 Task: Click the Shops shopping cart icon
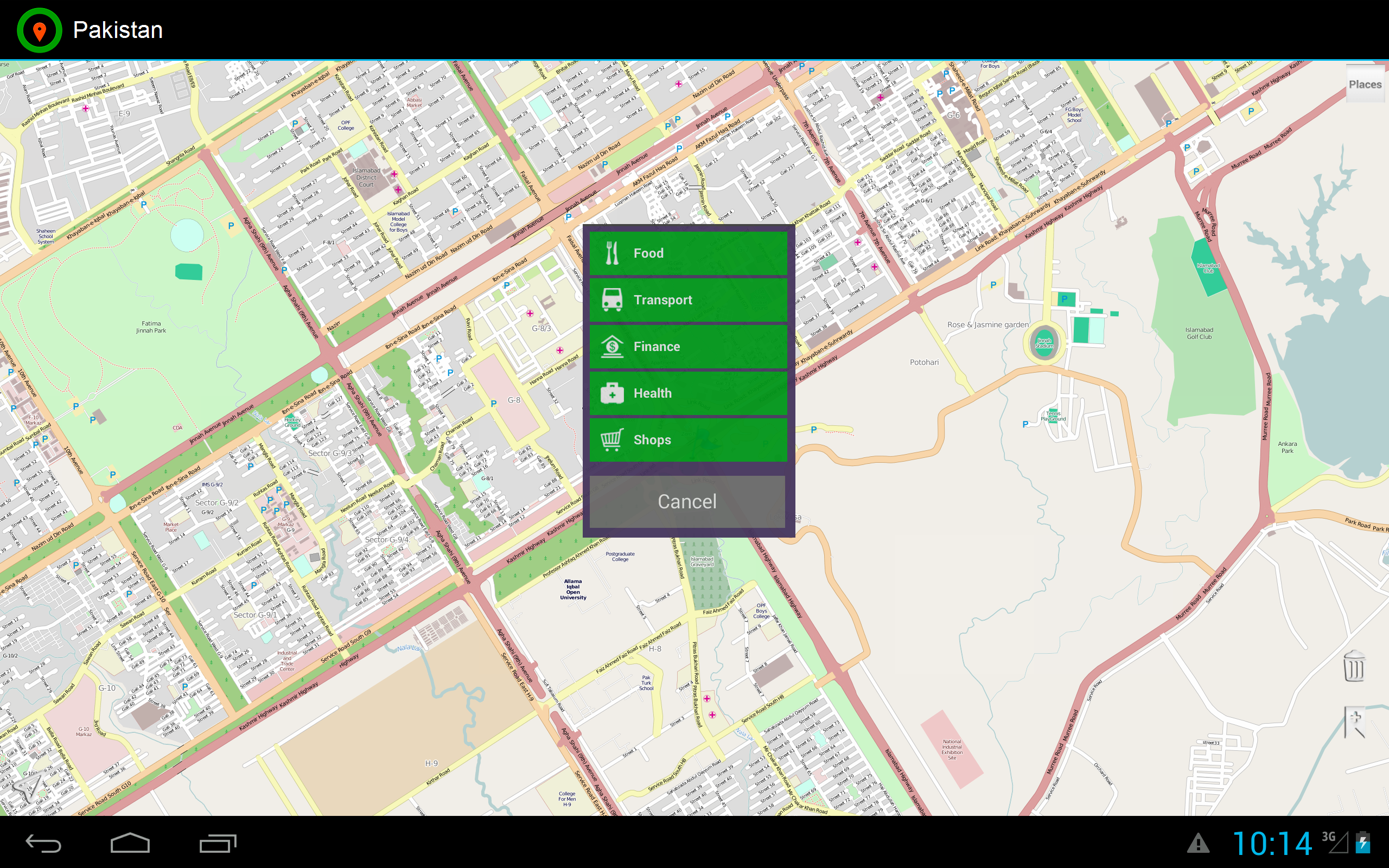[x=613, y=439]
